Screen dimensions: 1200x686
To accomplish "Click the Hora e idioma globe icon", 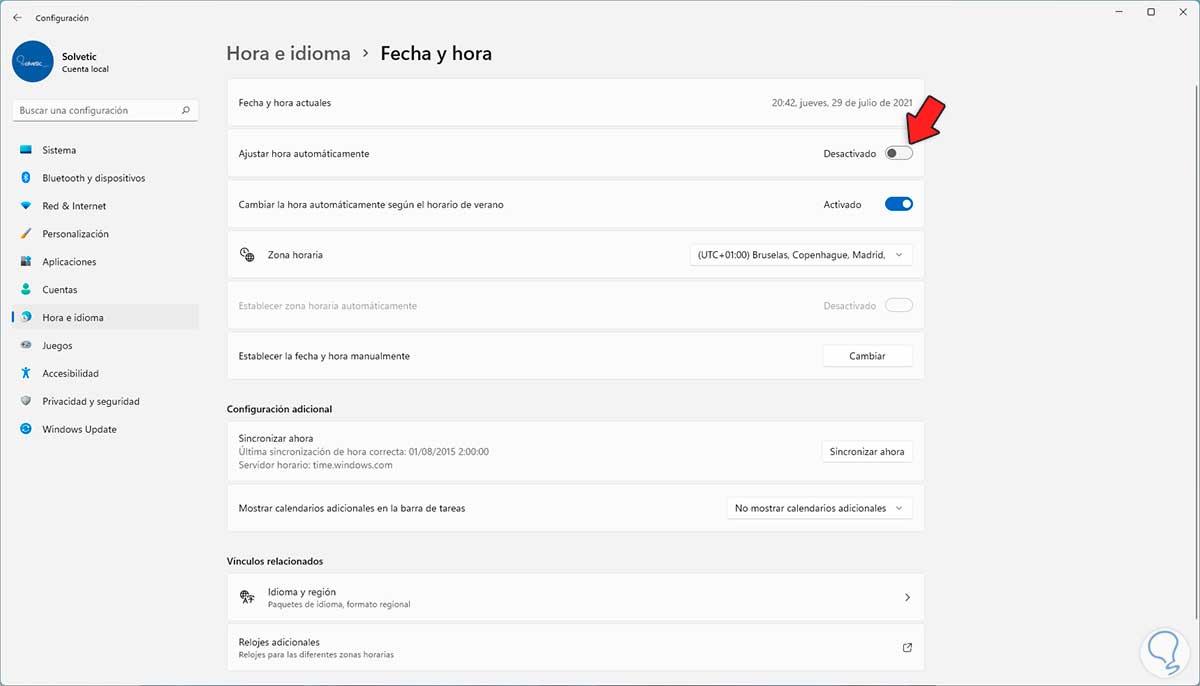I will (x=26, y=318).
